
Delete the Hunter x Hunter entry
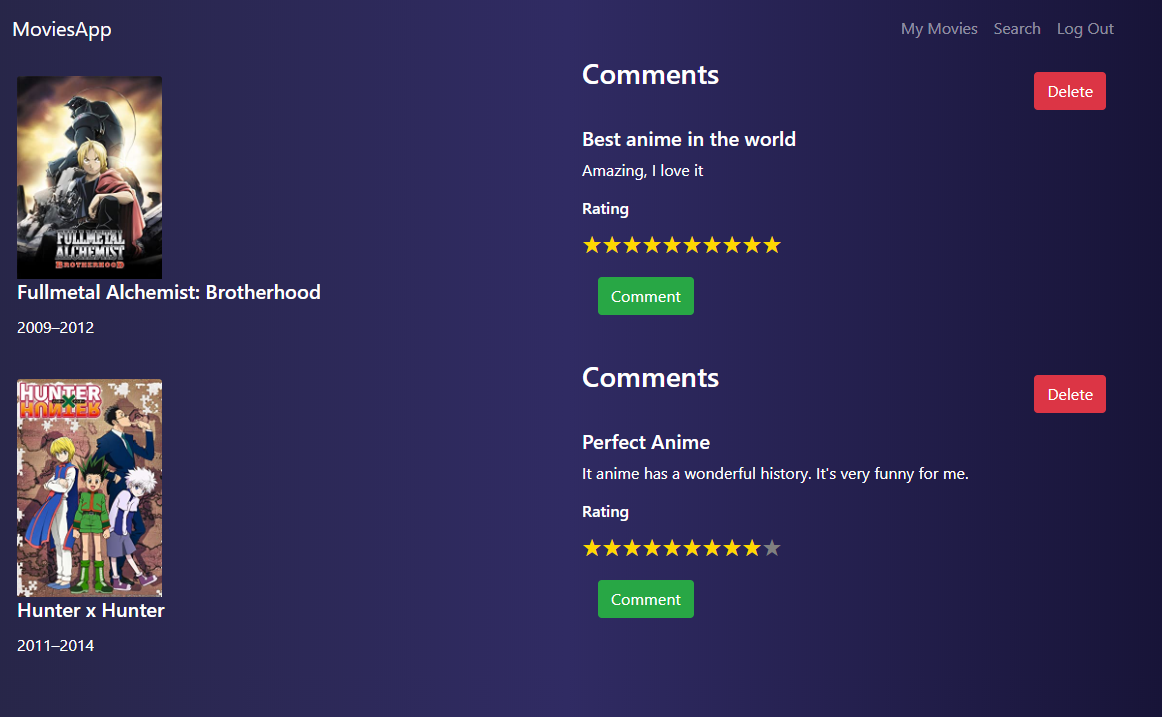pyautogui.click(x=1069, y=394)
